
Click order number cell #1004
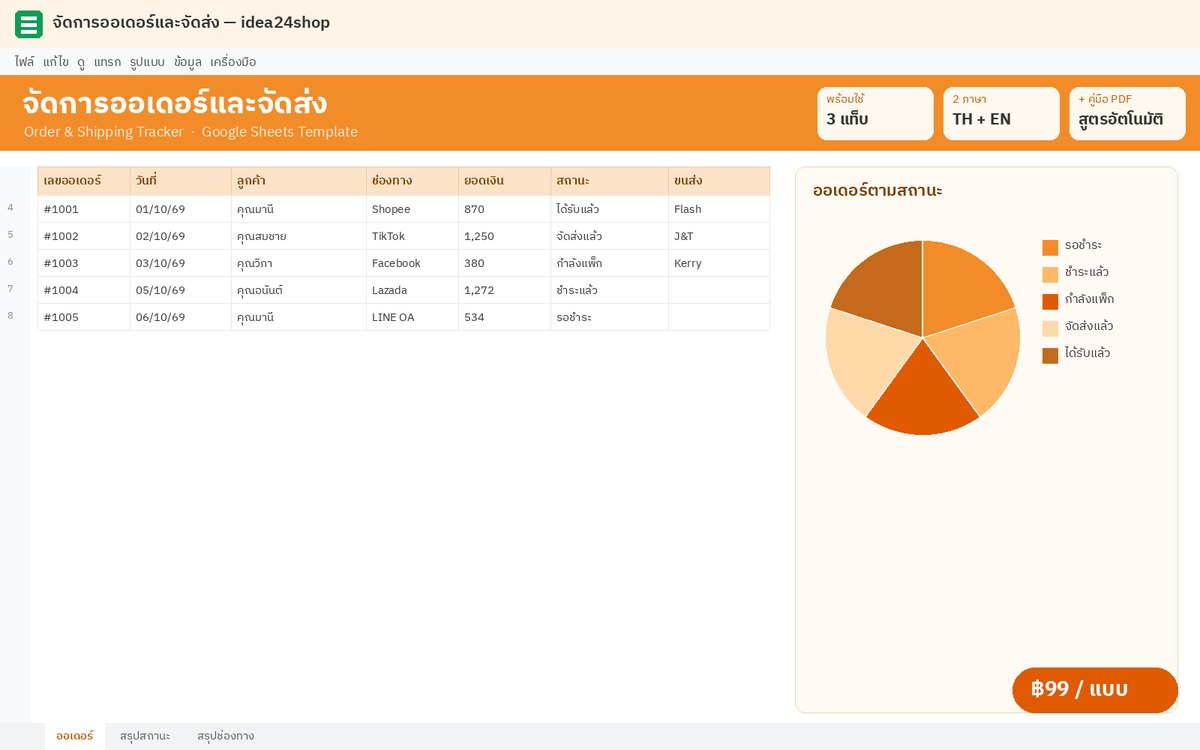84,290
